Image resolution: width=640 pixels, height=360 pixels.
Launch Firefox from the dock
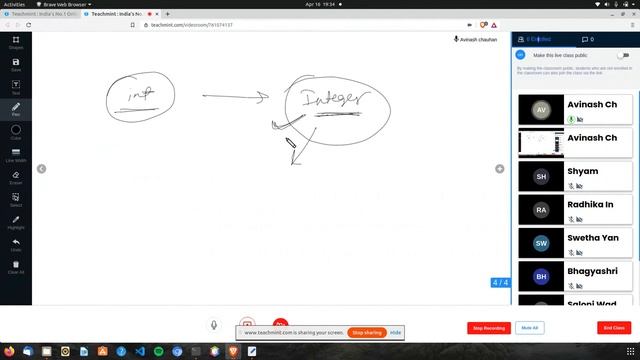(9, 351)
